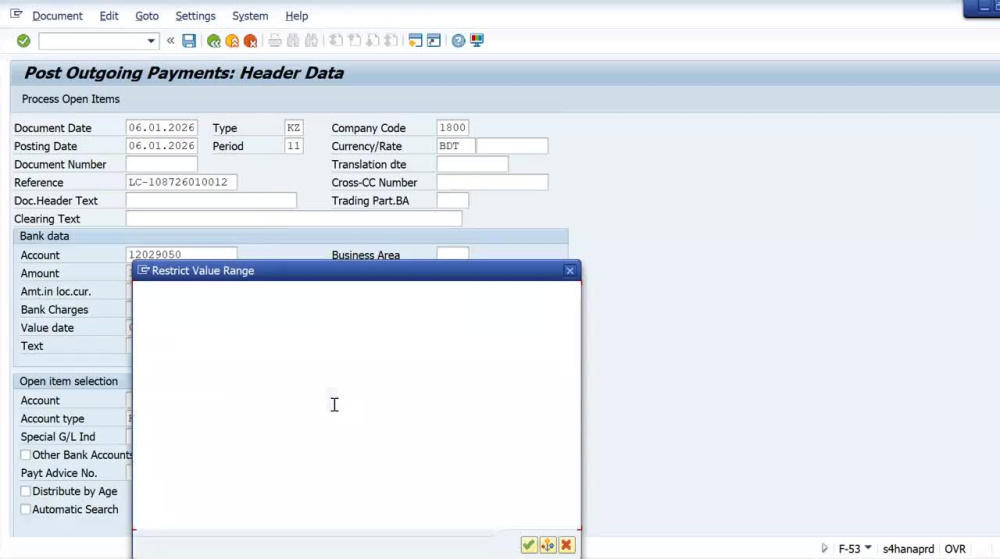Screen dimensions: 1000x559
Task: Click the OVR status bar indicator
Action: (955, 549)
